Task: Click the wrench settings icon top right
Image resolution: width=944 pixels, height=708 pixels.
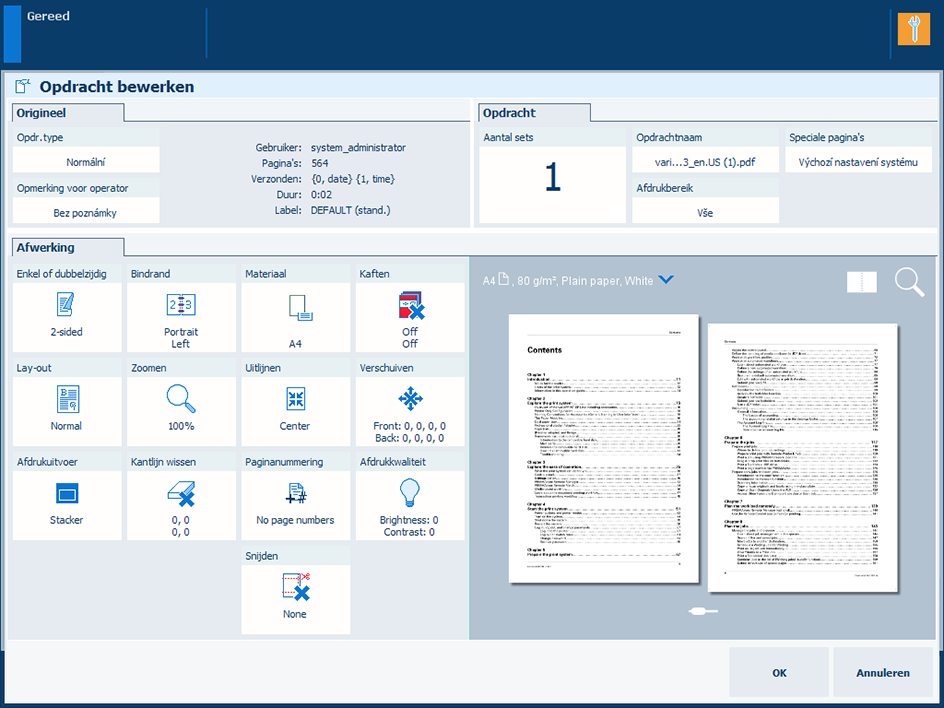Action: pyautogui.click(x=913, y=30)
